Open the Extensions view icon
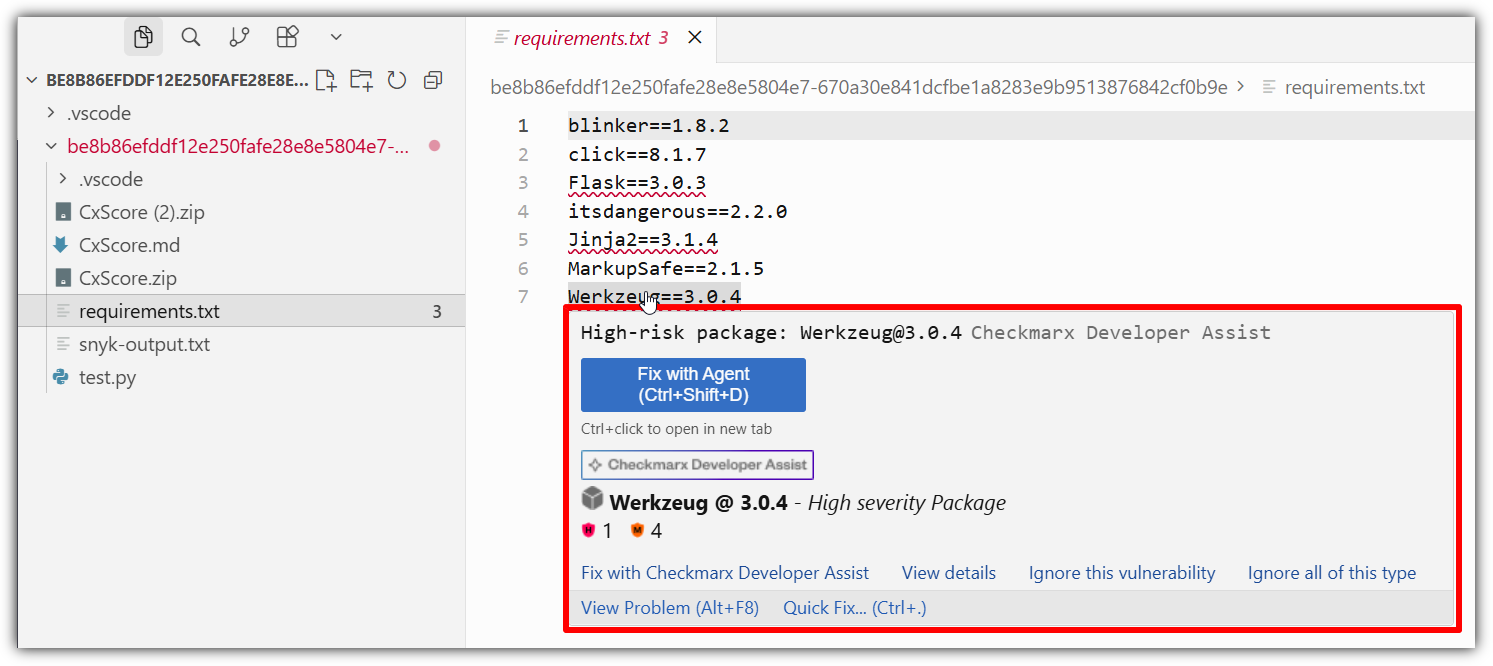 (x=287, y=38)
